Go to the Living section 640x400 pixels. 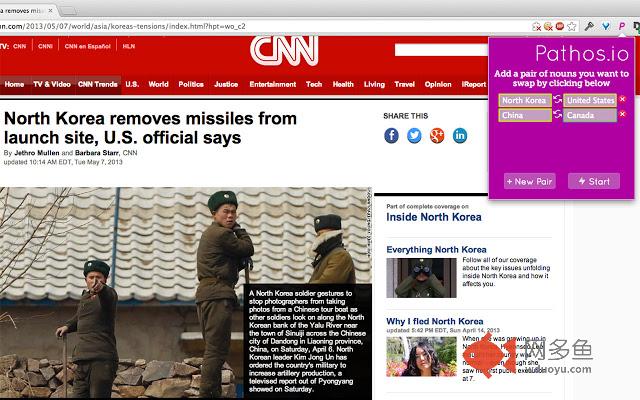click(374, 84)
